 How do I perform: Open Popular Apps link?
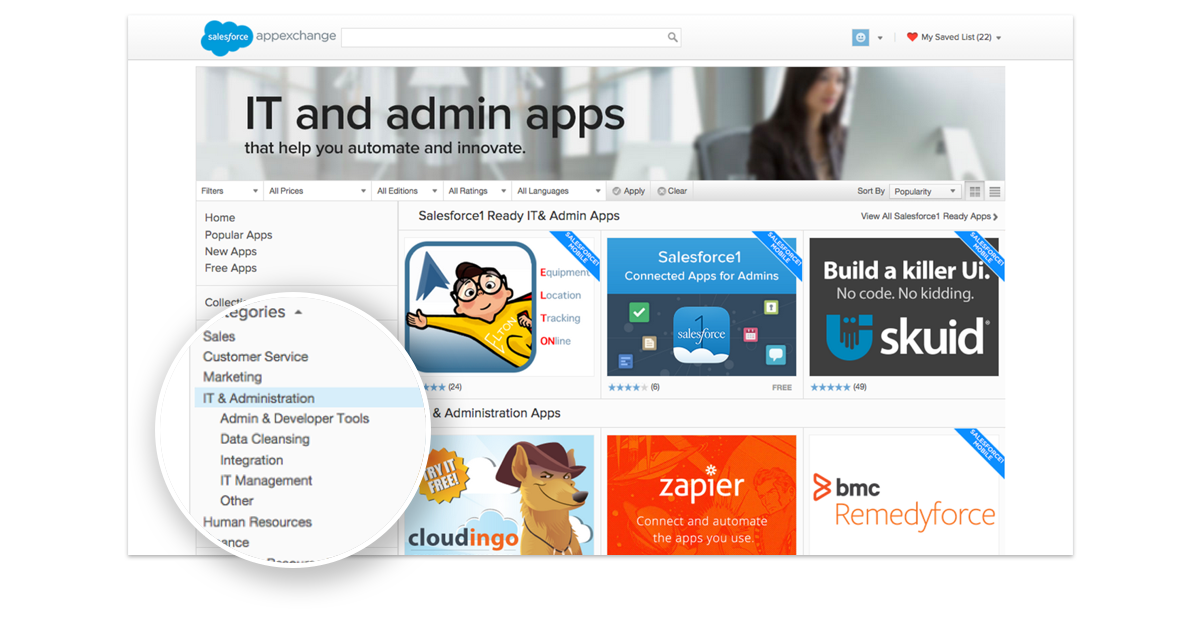point(239,235)
